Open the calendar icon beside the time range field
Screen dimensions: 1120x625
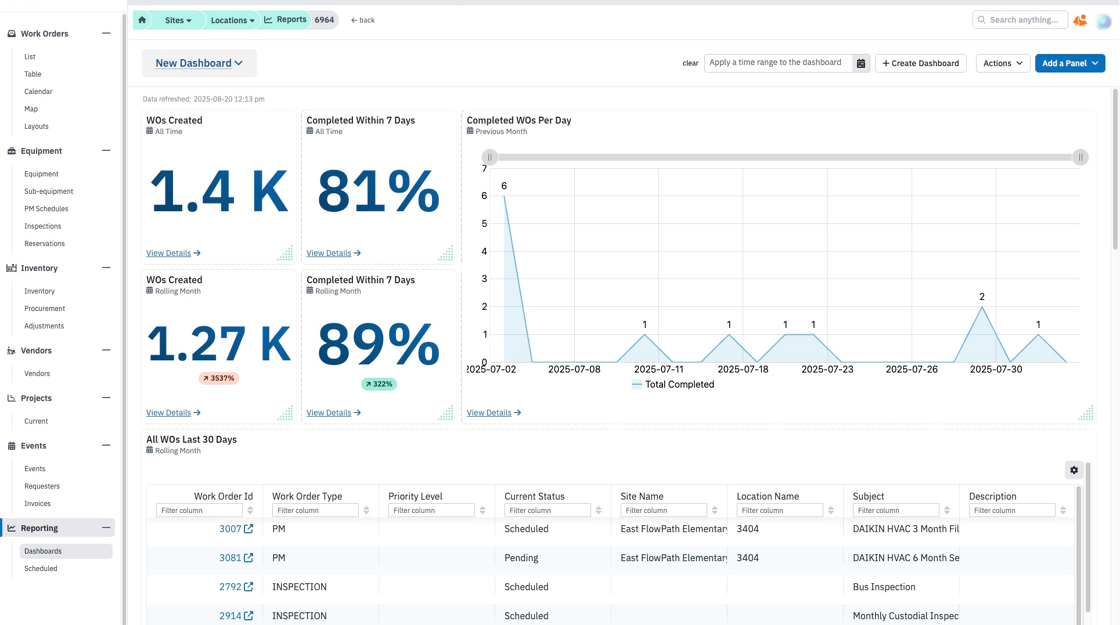pyautogui.click(x=861, y=64)
